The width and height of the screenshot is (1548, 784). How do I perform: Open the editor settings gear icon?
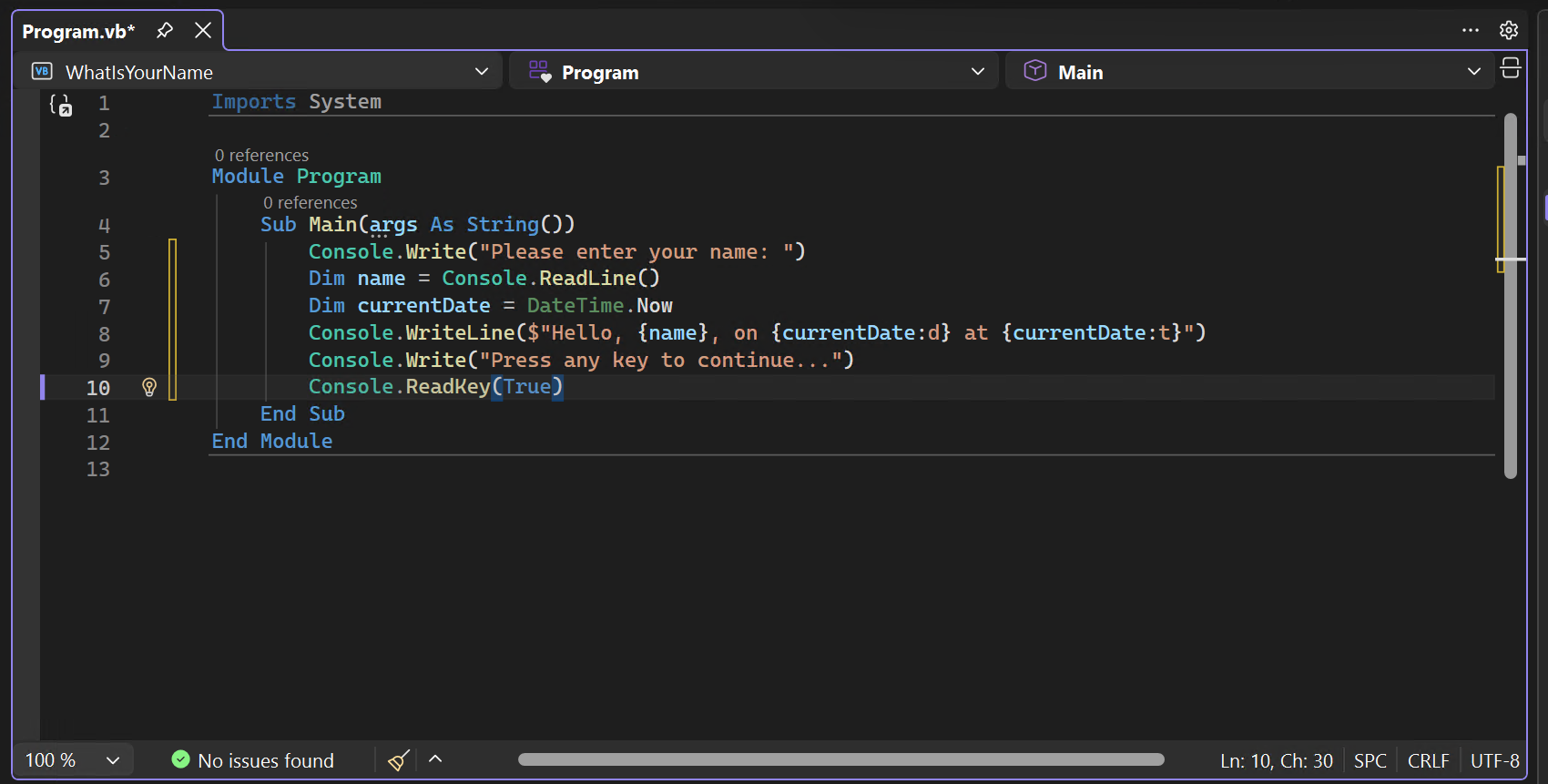1509,30
